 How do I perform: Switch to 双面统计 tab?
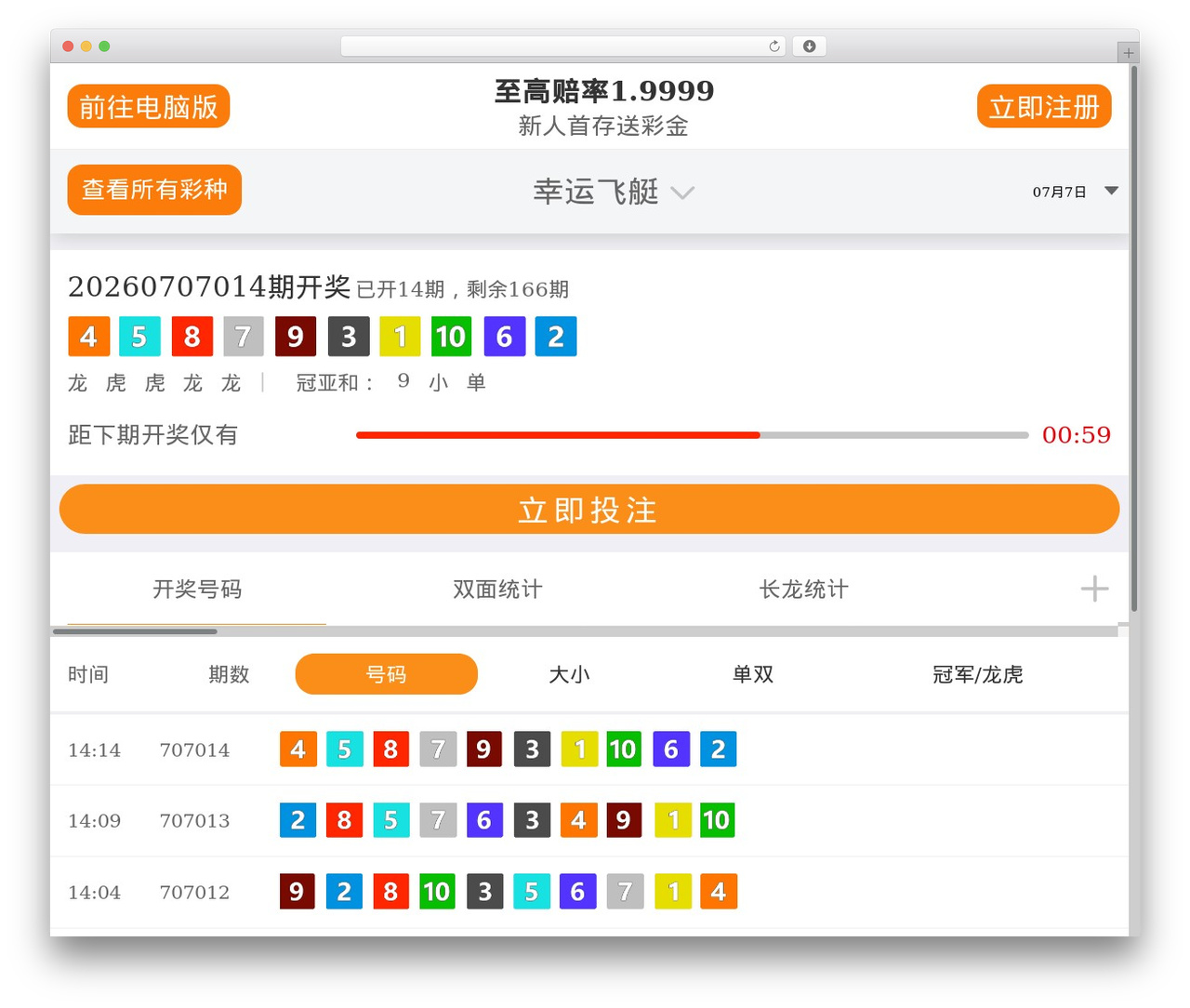tap(497, 590)
